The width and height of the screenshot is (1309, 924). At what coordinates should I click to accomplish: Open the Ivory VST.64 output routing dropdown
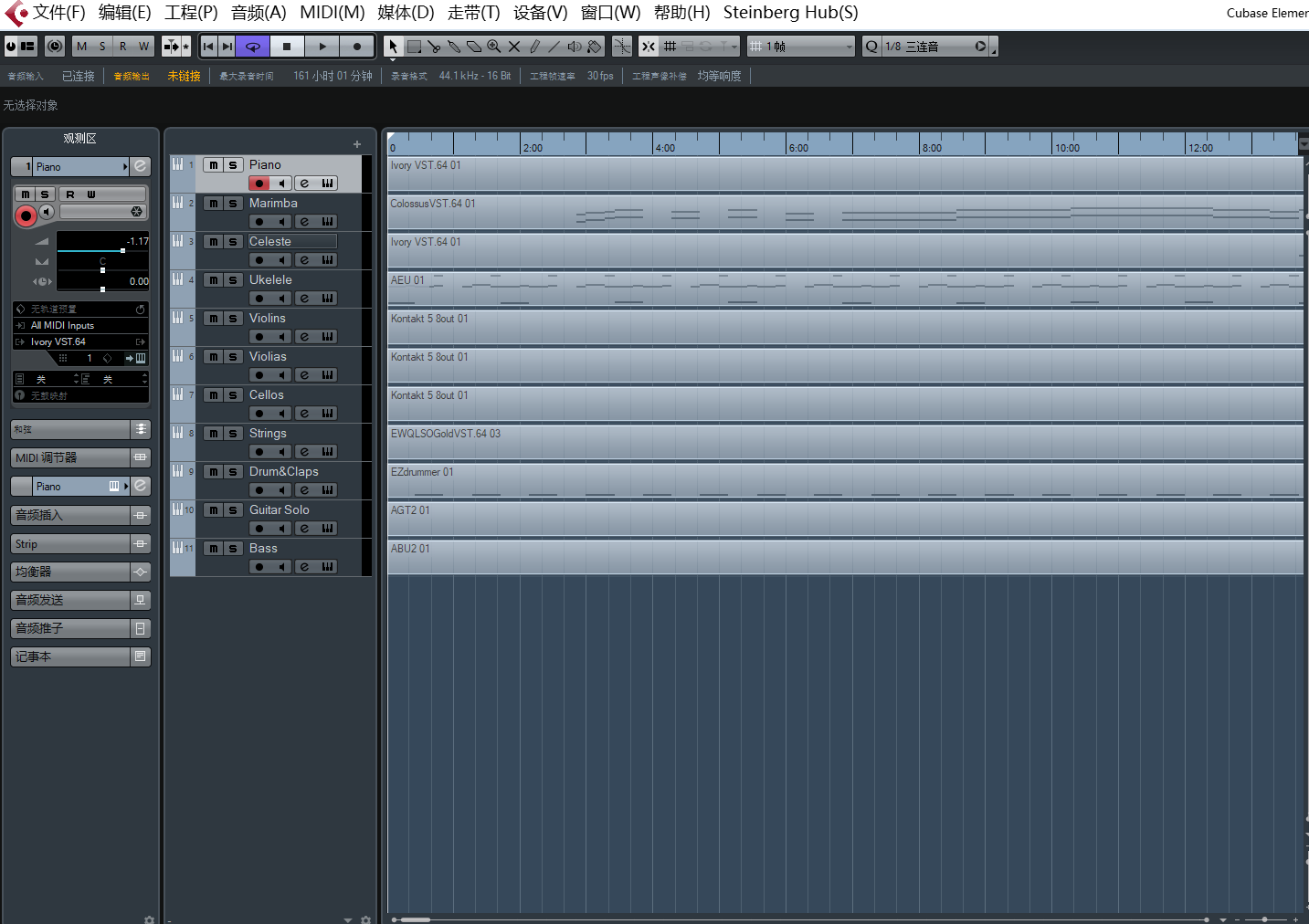coord(80,341)
